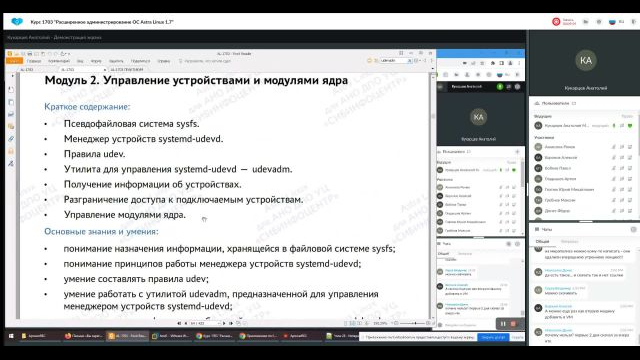Open chat settings icon in Чаты header
Image resolution: width=640 pixels, height=360 pixels.
coord(633,229)
